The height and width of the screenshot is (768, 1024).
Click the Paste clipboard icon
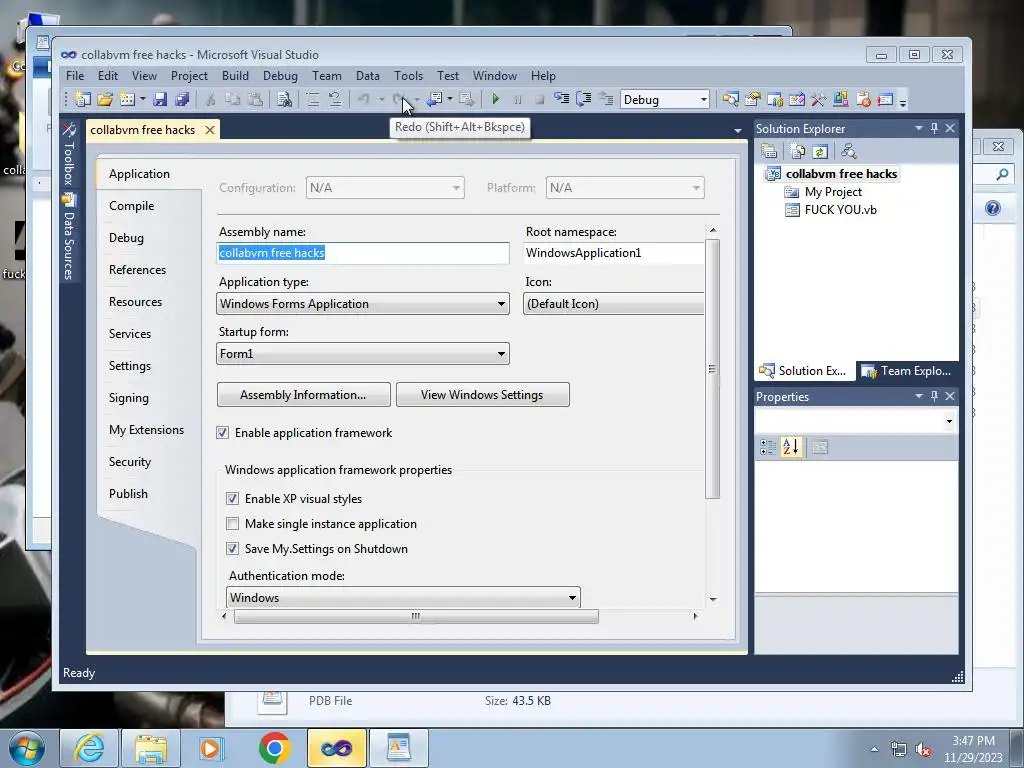255,99
